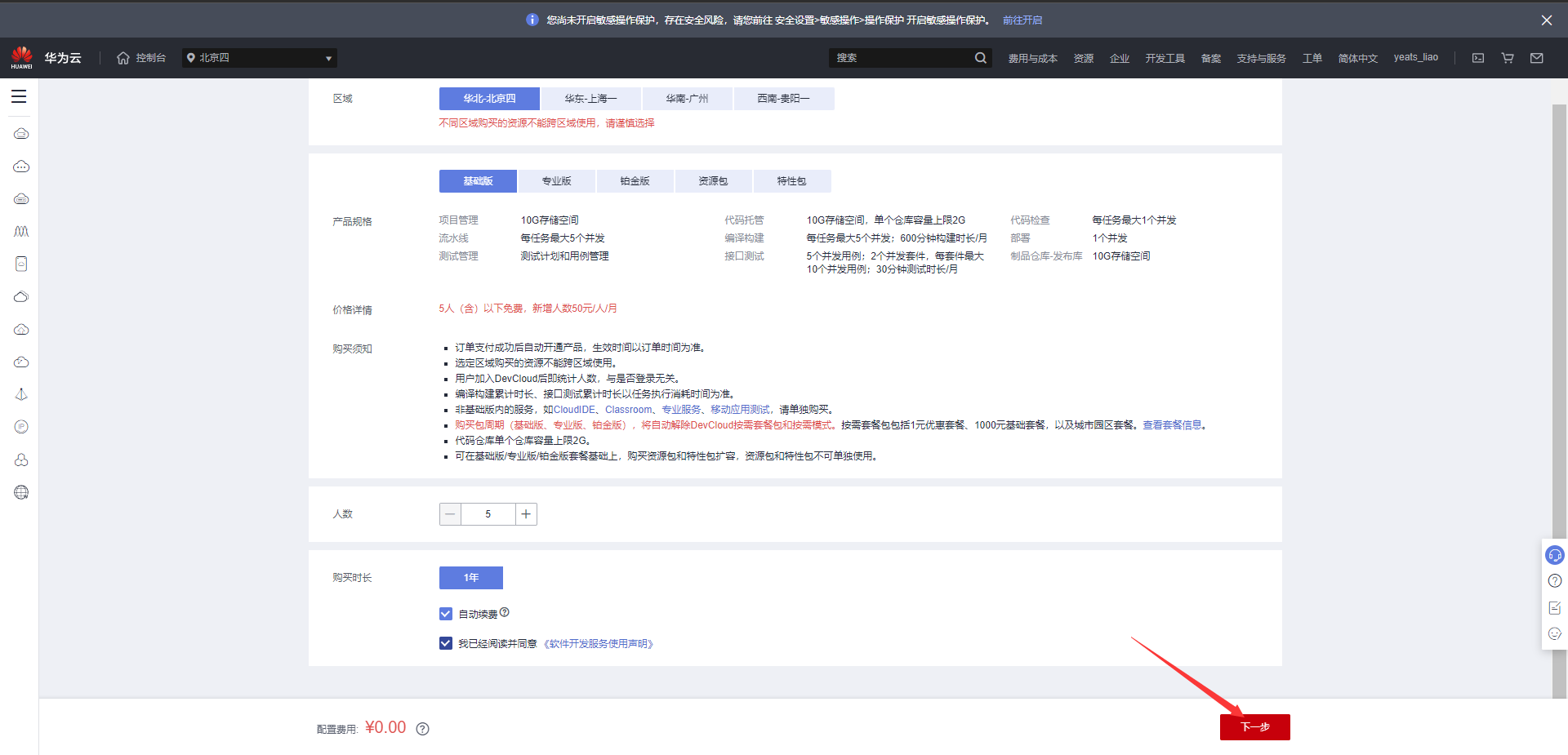Click the floating feedback note icon
Viewport: 1568px width, 755px height.
coord(1555,607)
